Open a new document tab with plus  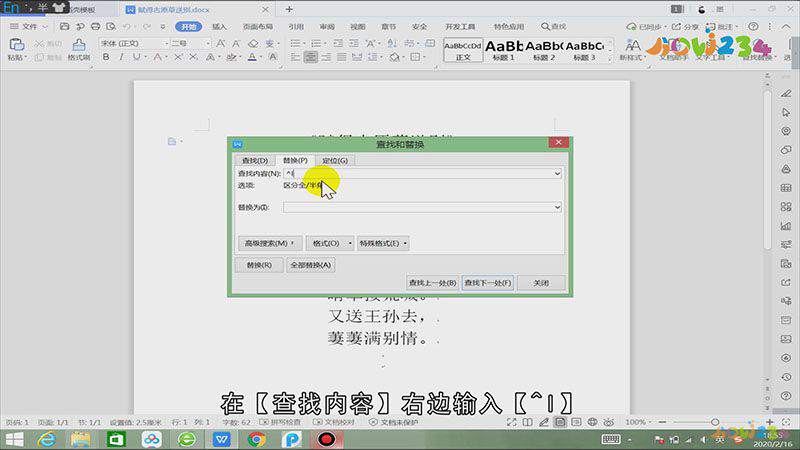(x=289, y=9)
